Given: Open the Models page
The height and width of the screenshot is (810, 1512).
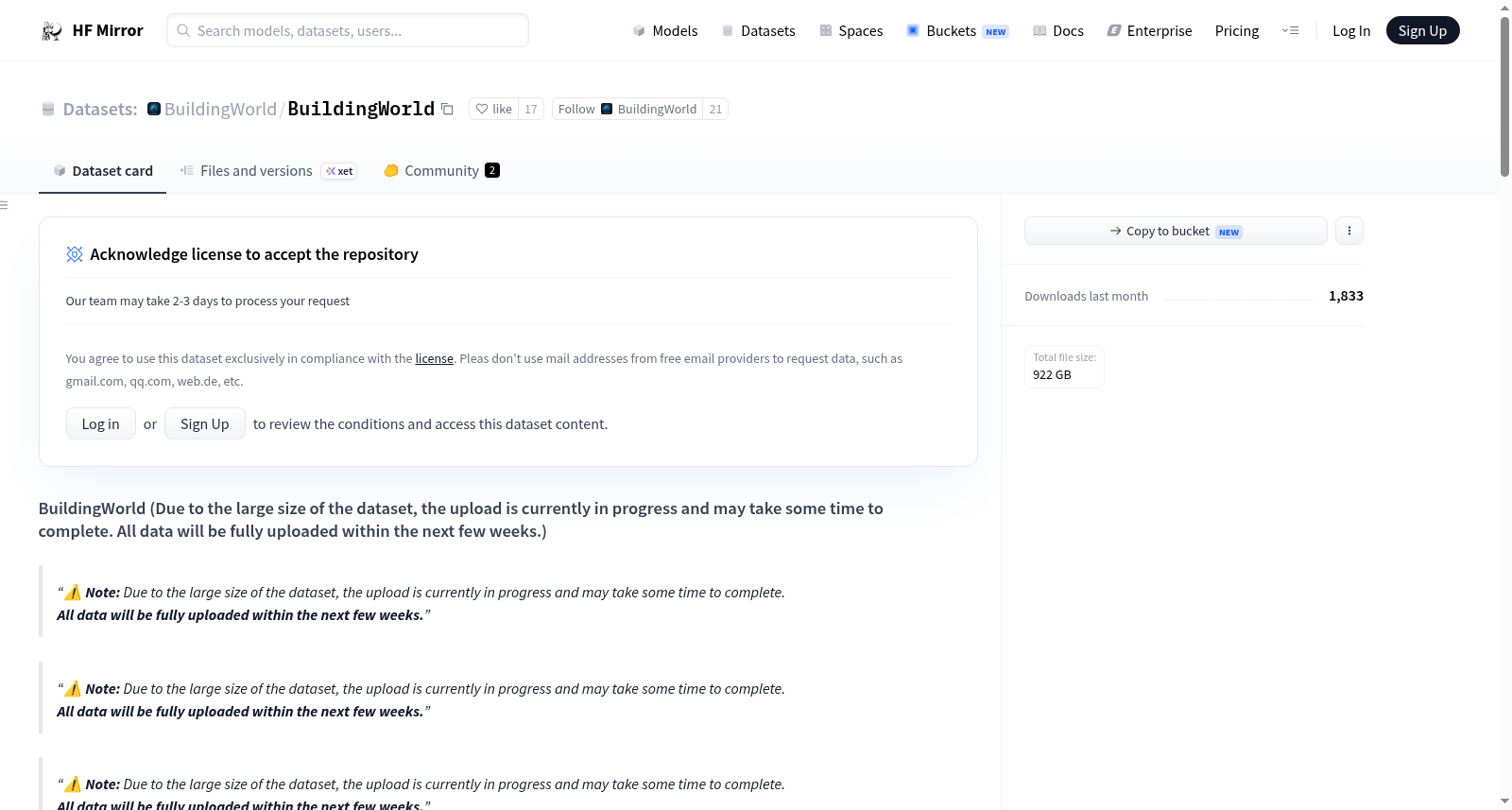Looking at the screenshot, I should (665, 31).
